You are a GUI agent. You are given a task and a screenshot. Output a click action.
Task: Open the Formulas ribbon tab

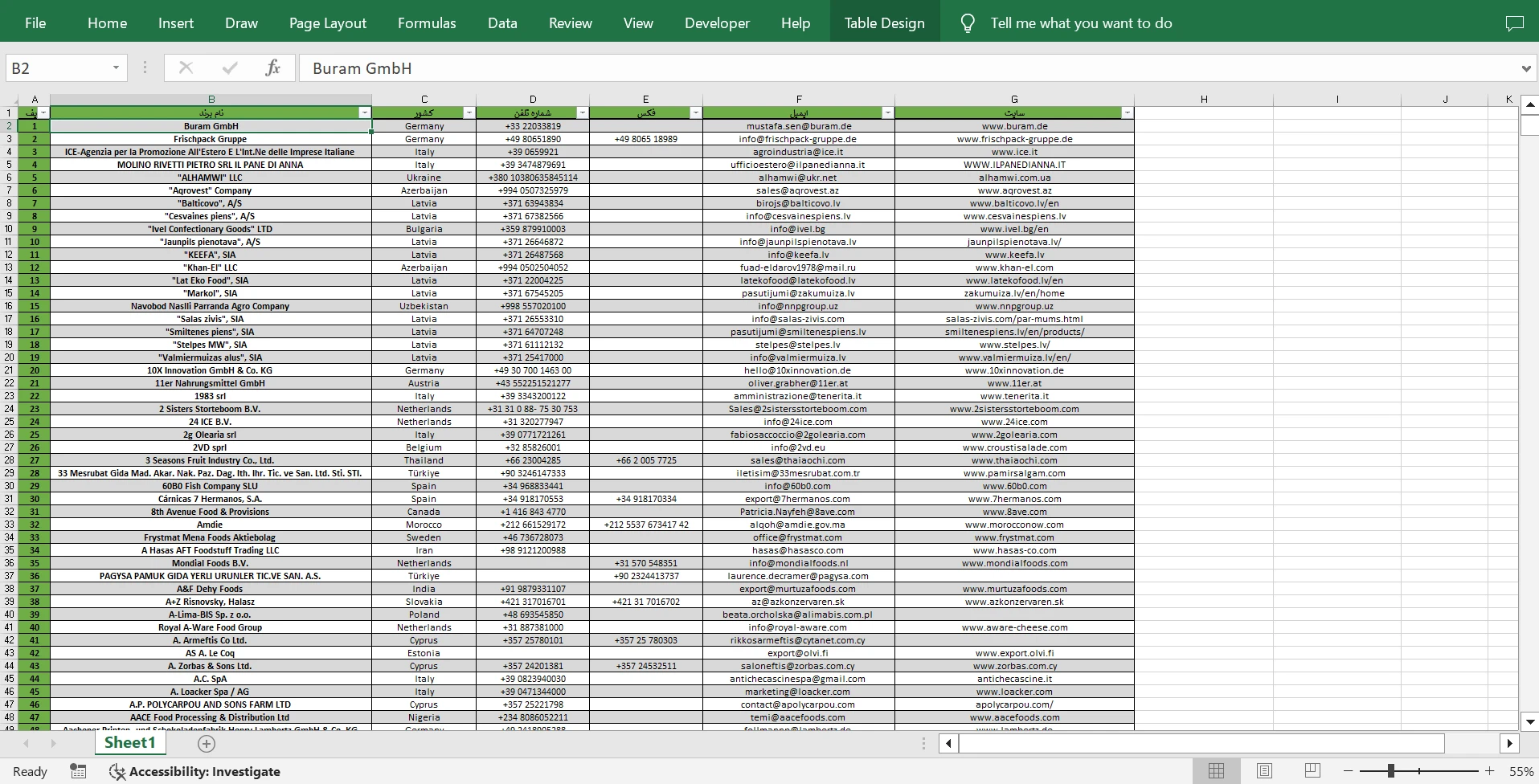[x=427, y=23]
